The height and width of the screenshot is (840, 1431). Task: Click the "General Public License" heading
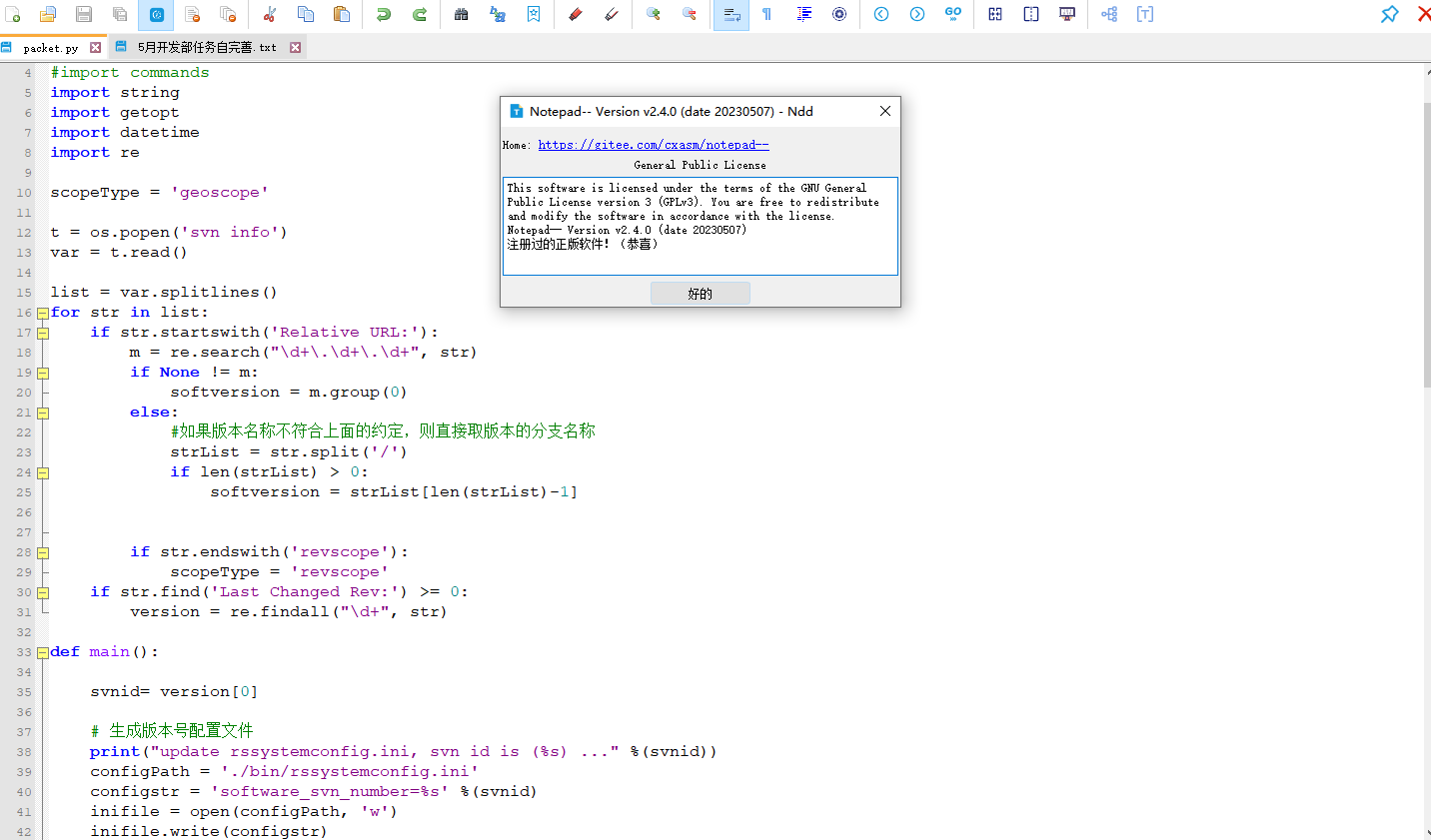700,165
